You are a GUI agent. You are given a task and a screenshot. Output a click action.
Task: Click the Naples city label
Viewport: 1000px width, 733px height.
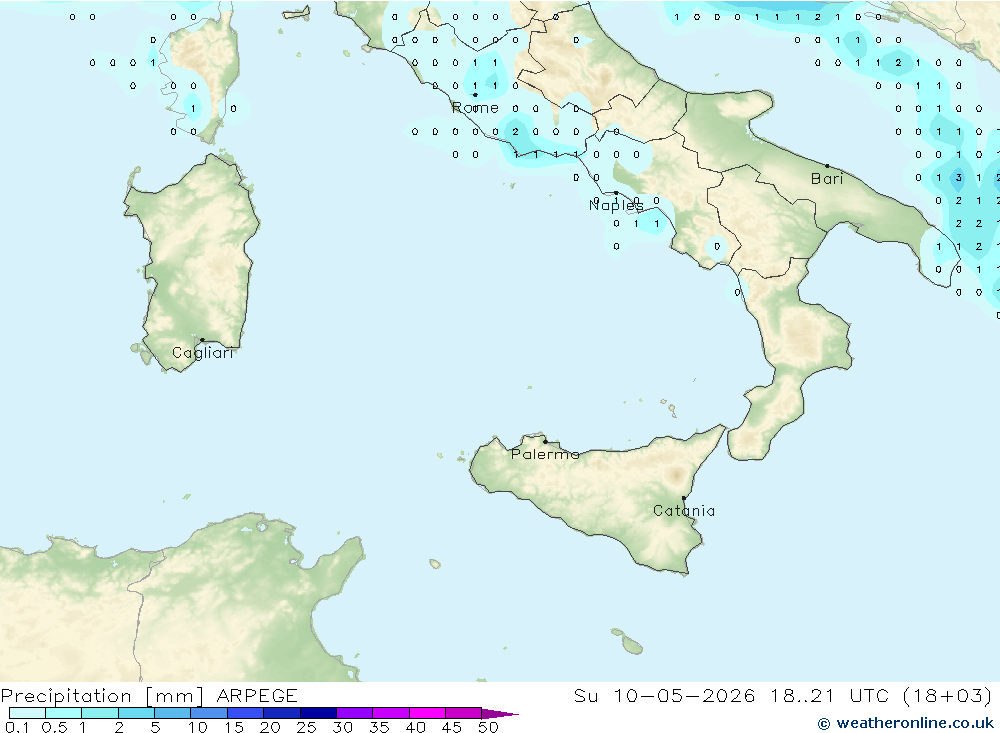(616, 205)
